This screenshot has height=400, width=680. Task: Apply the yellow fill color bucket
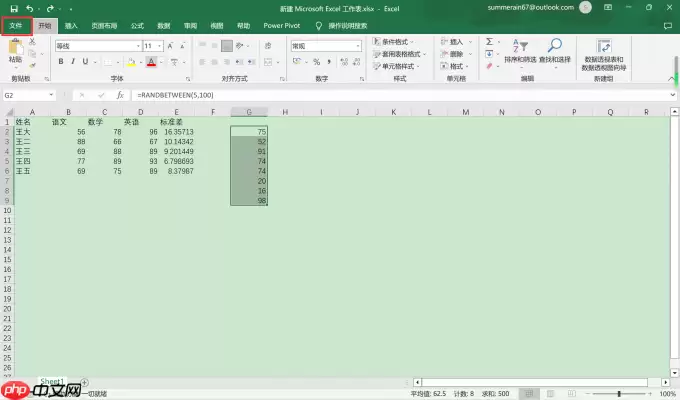click(131, 62)
